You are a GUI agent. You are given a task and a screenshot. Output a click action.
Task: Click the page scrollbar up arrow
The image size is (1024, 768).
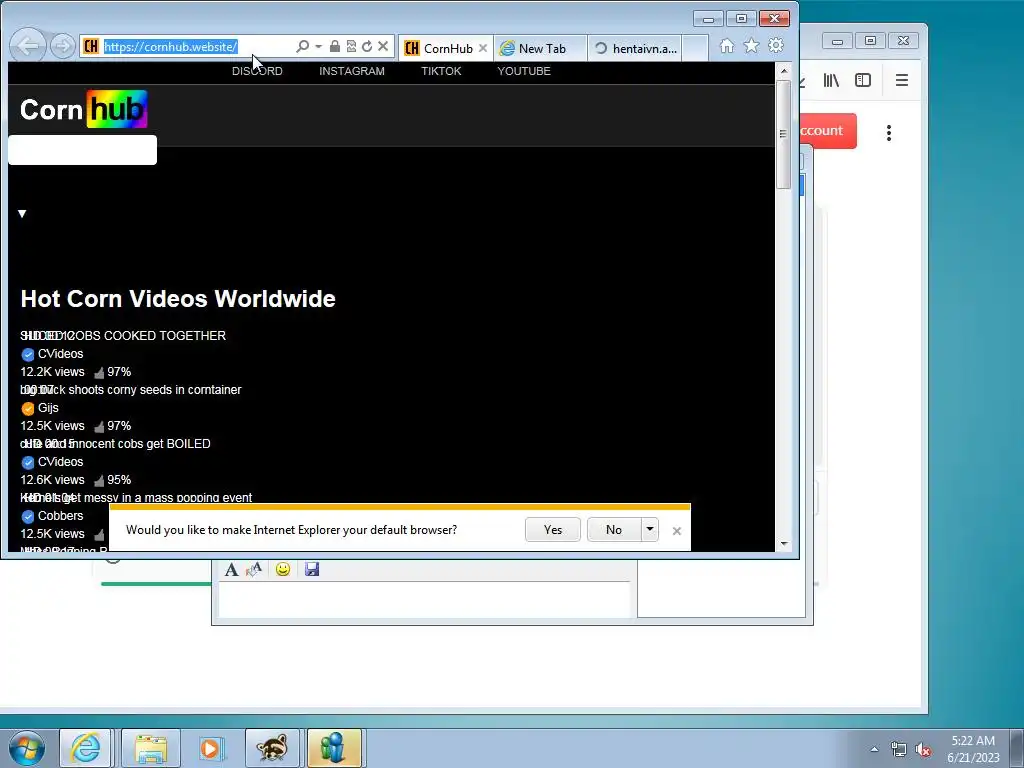pos(784,71)
